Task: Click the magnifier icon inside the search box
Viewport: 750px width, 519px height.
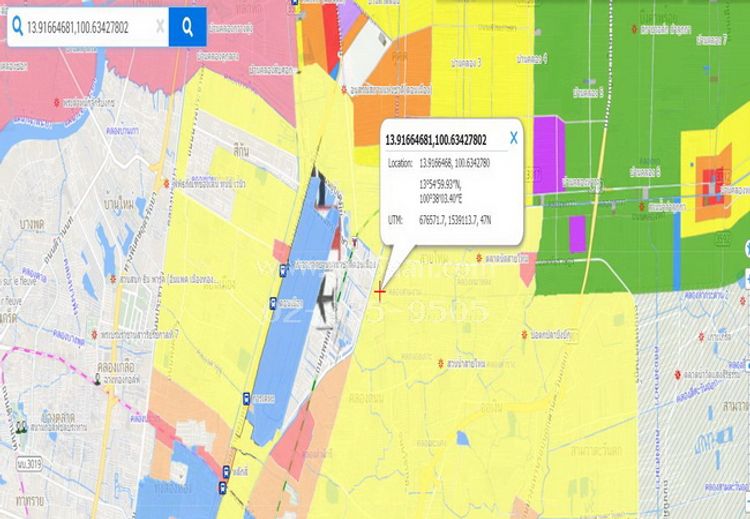Action: 17,28
